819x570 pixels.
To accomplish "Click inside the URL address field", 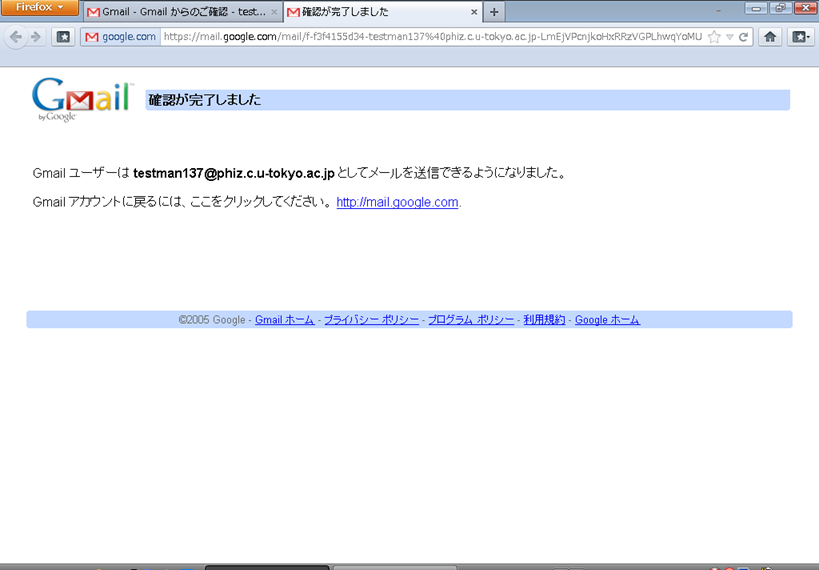I will tap(432, 37).
